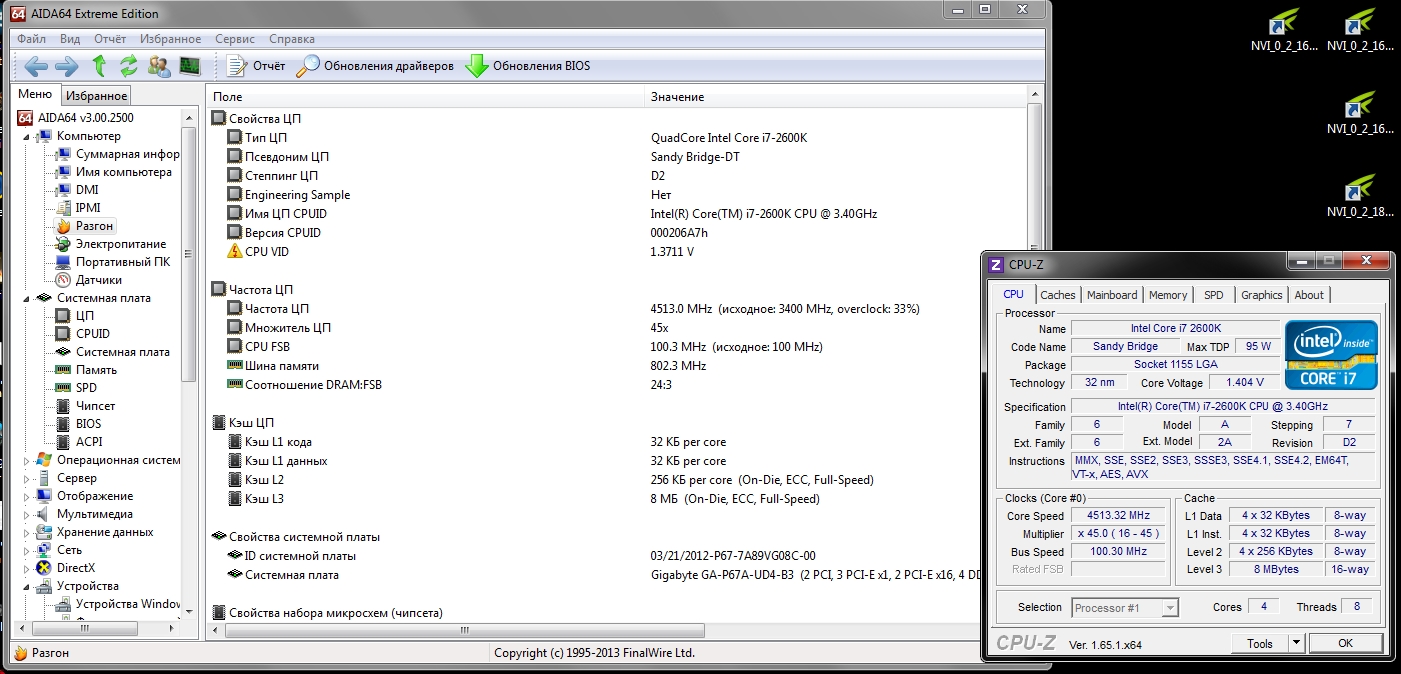Select the Разгон tree item
Screen dimensions: 1401x674
(85, 226)
